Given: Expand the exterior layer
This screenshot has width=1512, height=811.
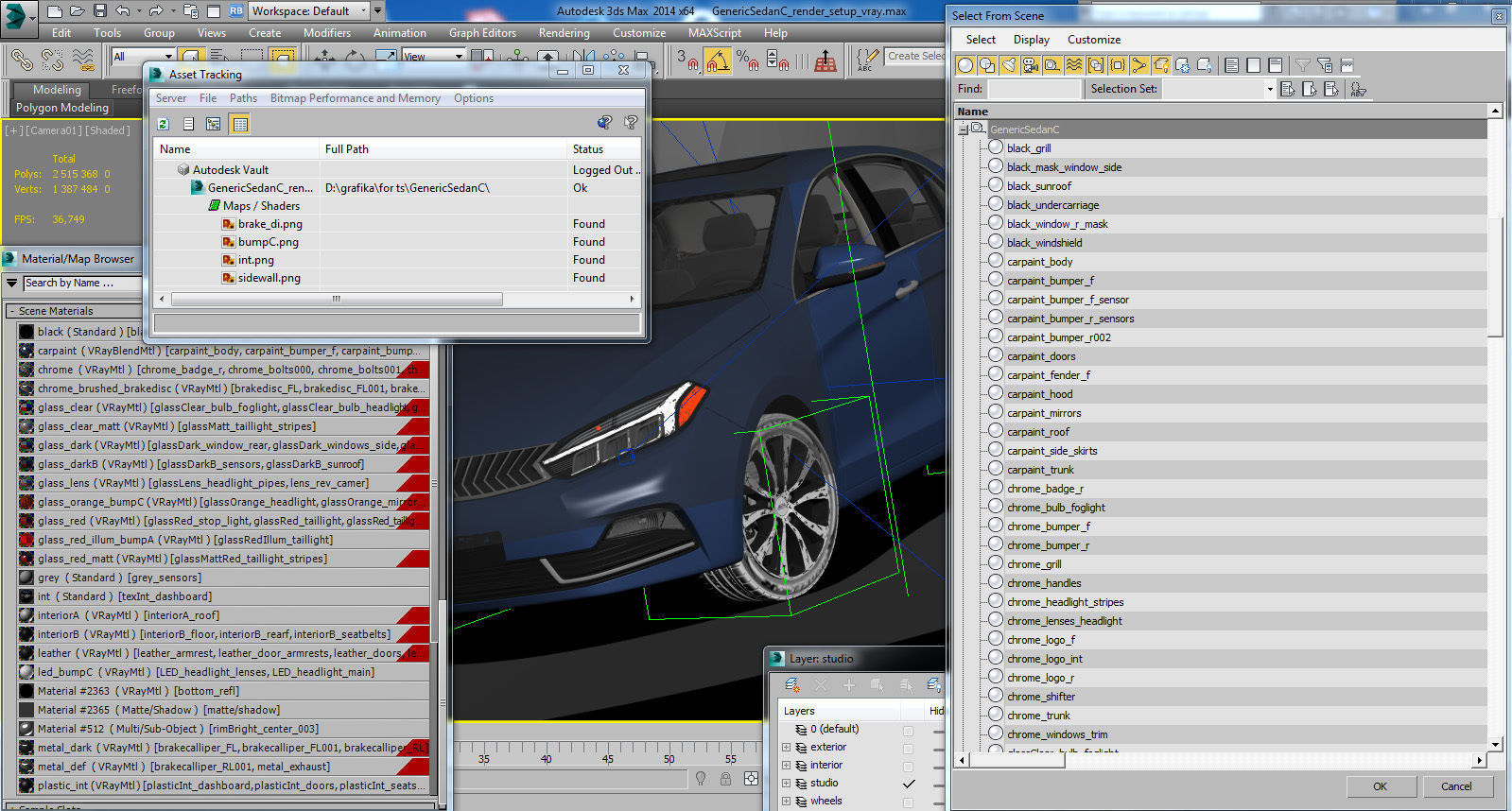Looking at the screenshot, I should click(786, 748).
